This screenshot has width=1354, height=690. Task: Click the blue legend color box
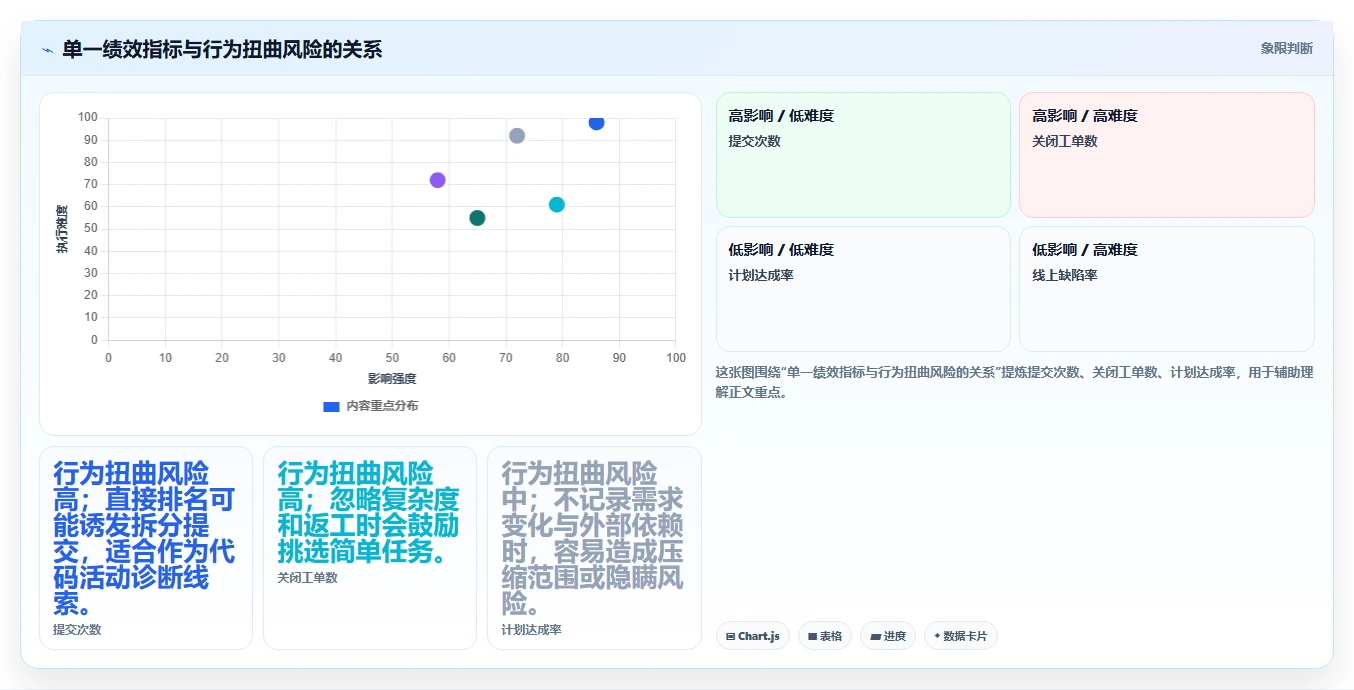(x=331, y=406)
